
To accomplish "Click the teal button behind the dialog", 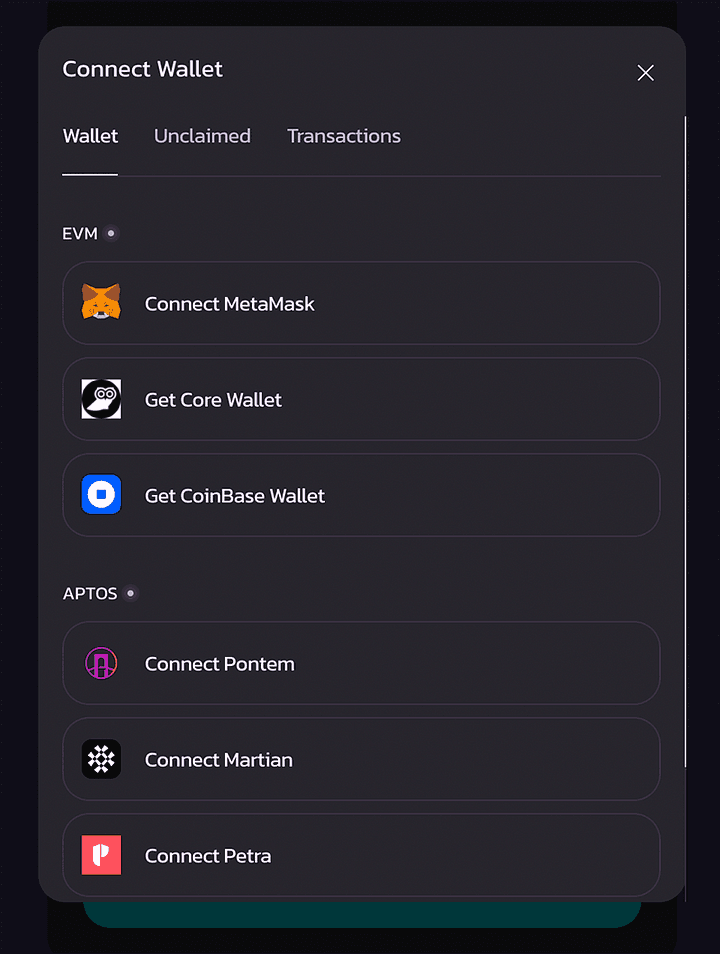I will tap(361, 914).
